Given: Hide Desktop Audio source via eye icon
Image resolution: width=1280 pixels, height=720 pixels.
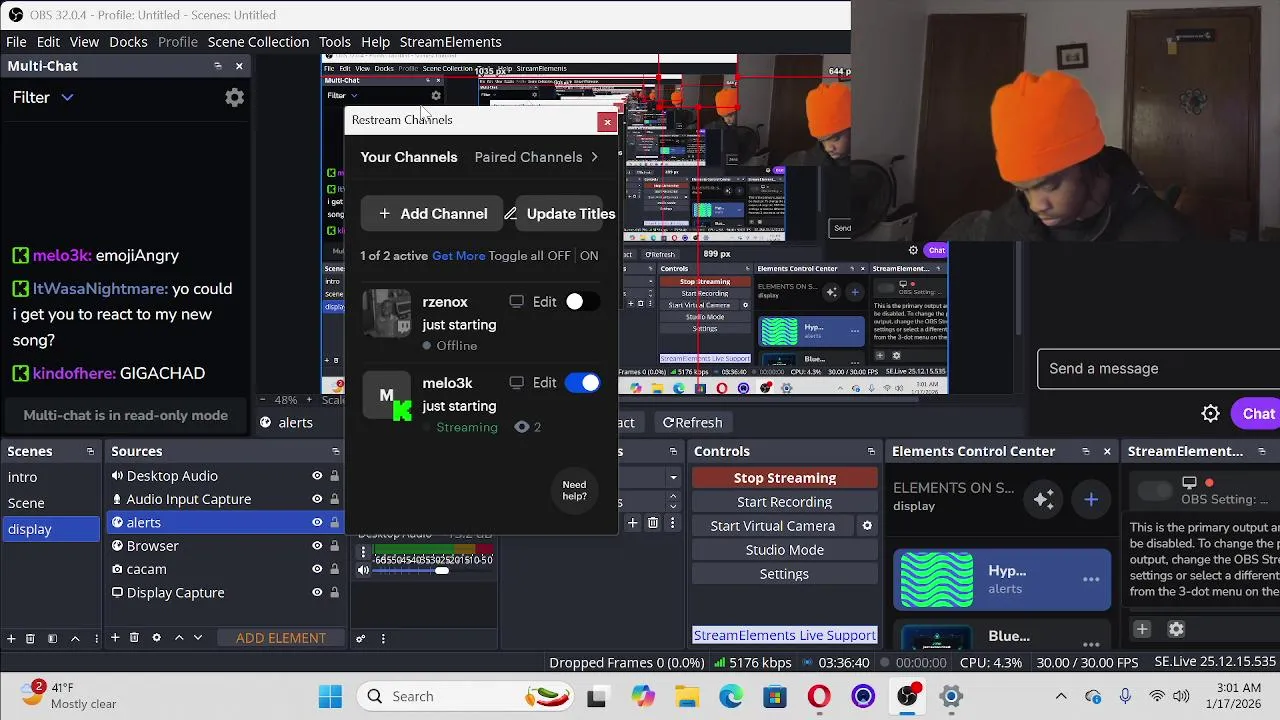Looking at the screenshot, I should [x=317, y=476].
